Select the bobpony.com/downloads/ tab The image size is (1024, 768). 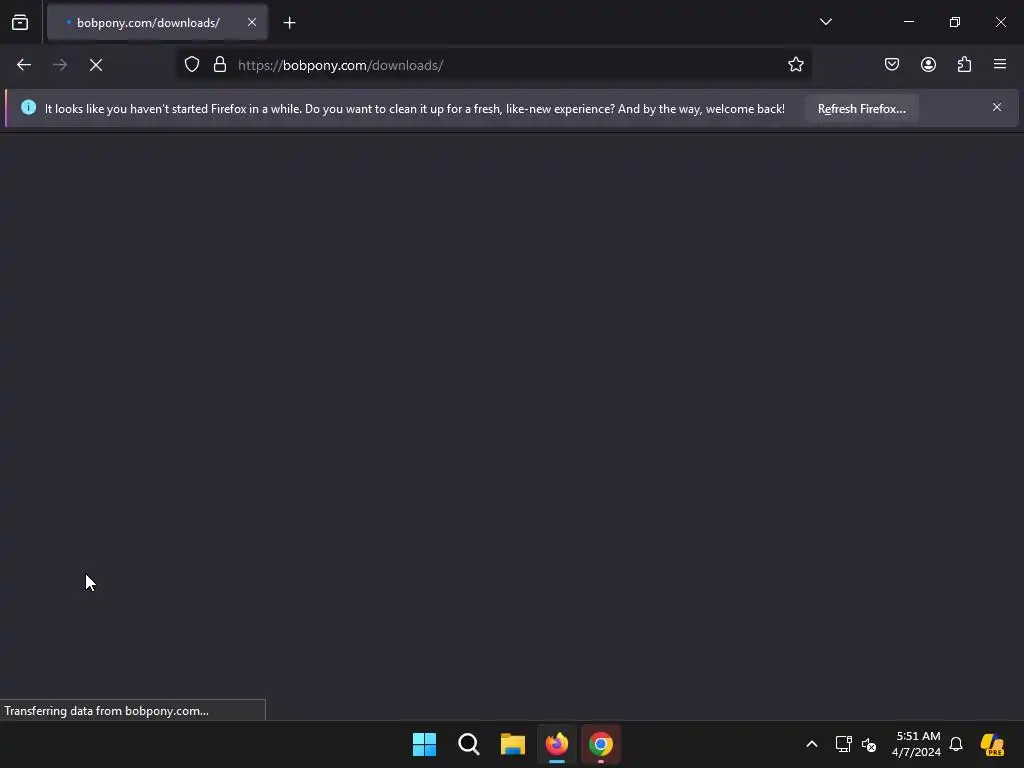(157, 23)
